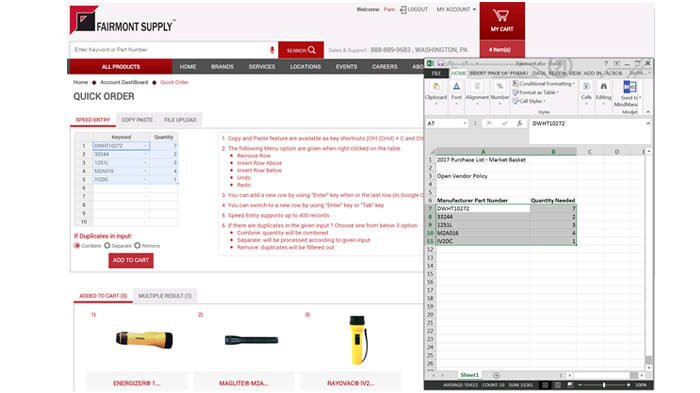This screenshot has height=393, width=700.
Task: Switch to the Copy Paste tab
Action: [x=137, y=120]
